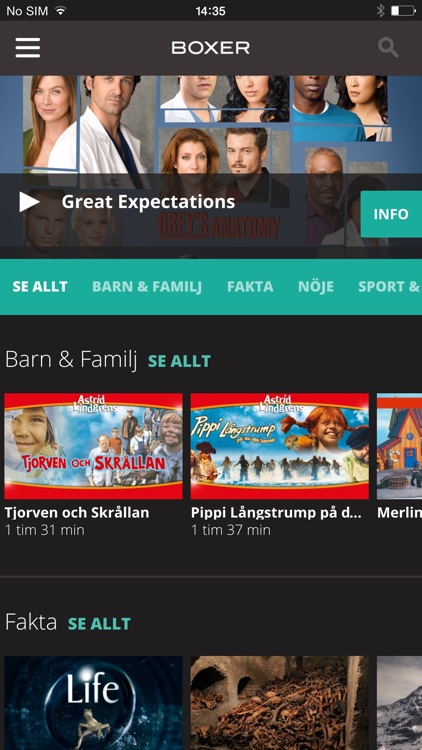Open the Life documentary thumbnail
422x750 pixels.
pyautogui.click(x=93, y=703)
